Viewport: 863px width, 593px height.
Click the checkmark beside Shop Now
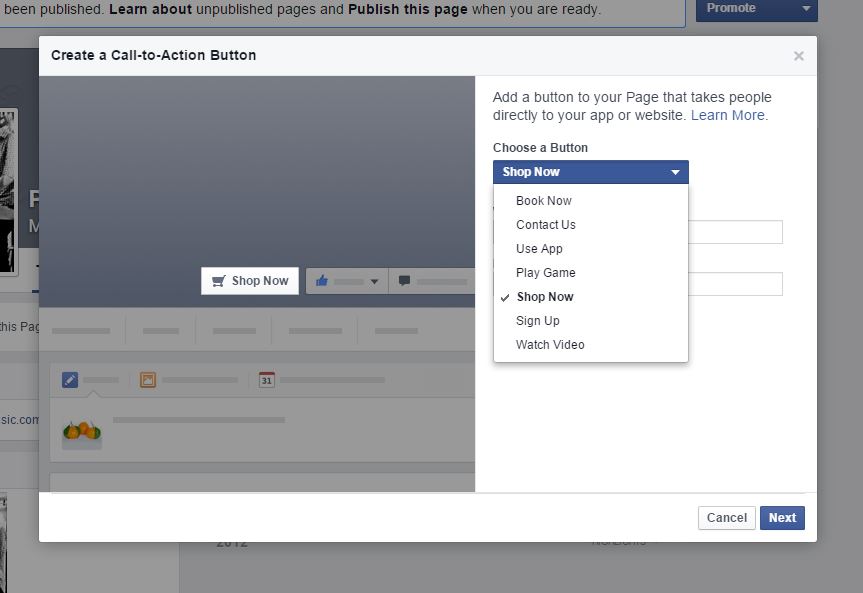click(x=505, y=298)
